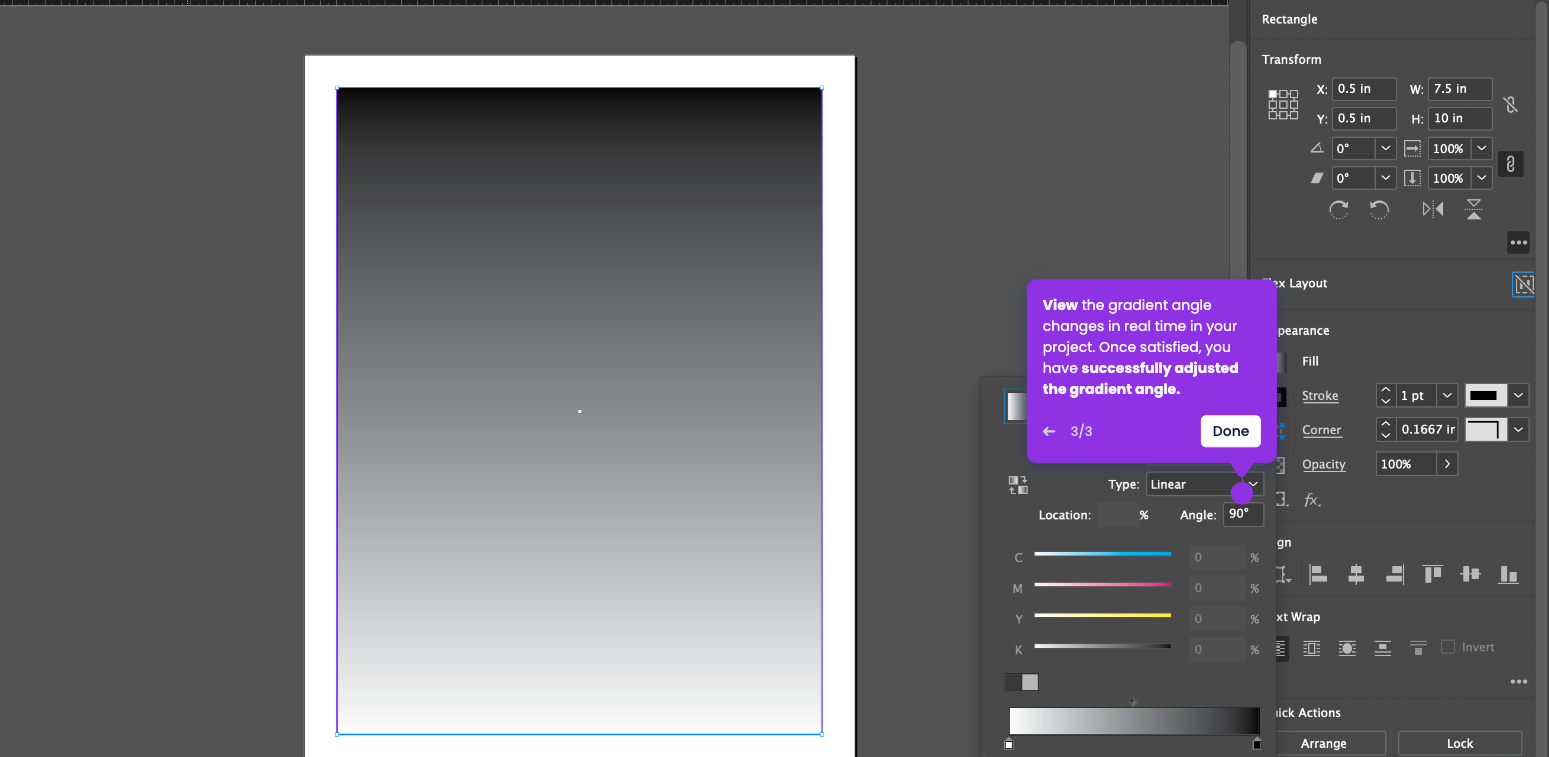
Task: Select the black right gradient stop
Action: [1257, 744]
